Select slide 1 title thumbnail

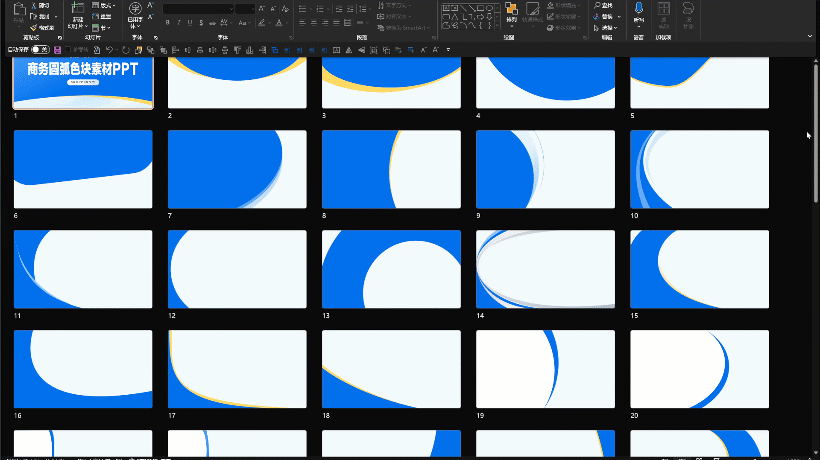pyautogui.click(x=83, y=83)
